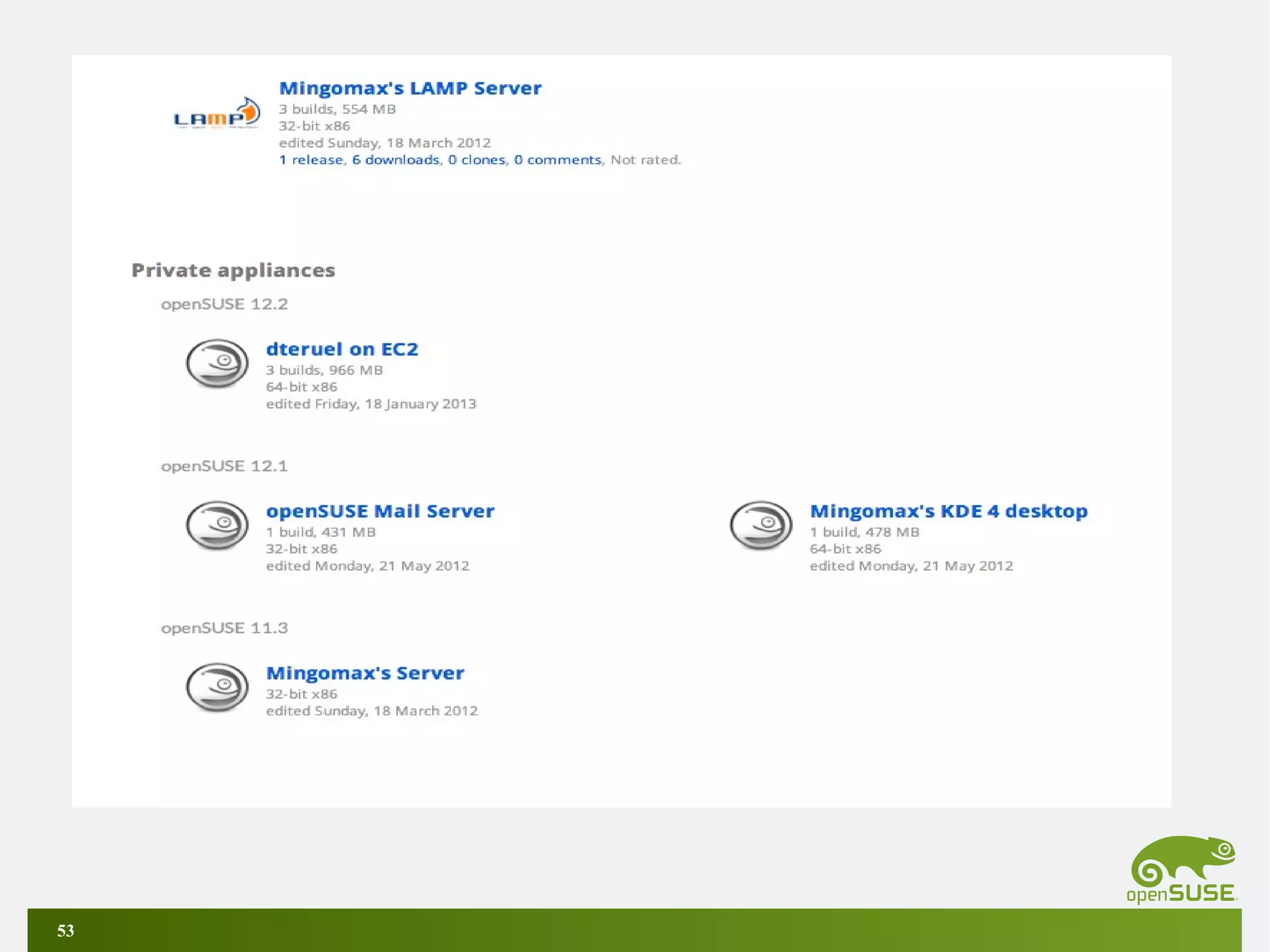Click the openSUSE 11.3 group label
Image resolution: width=1270 pixels, height=952 pixels.
point(224,628)
